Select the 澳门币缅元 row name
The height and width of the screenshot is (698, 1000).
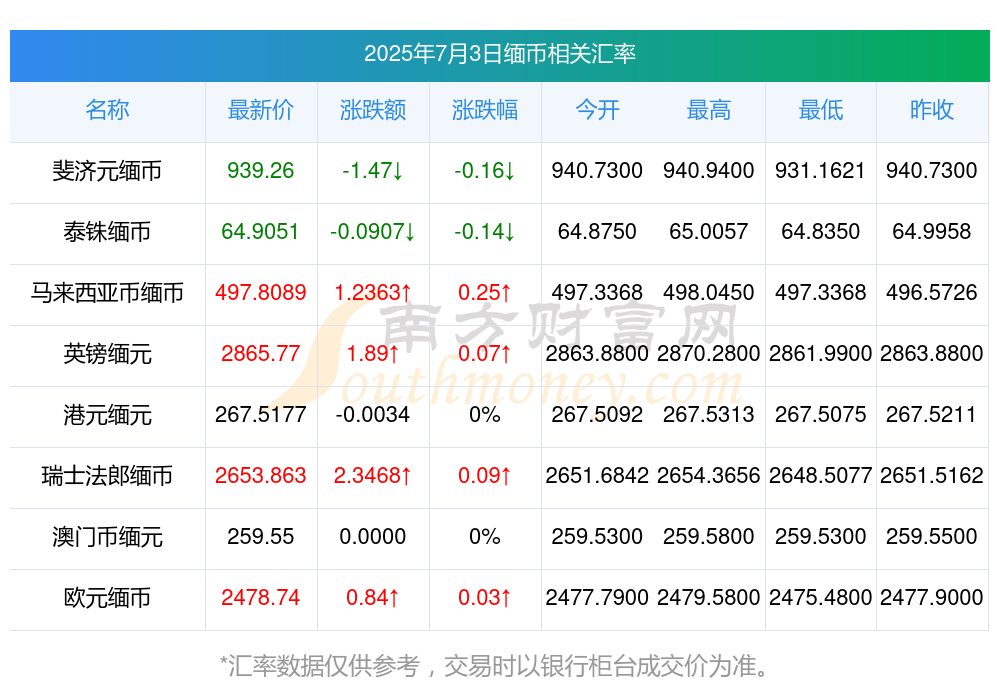107,537
